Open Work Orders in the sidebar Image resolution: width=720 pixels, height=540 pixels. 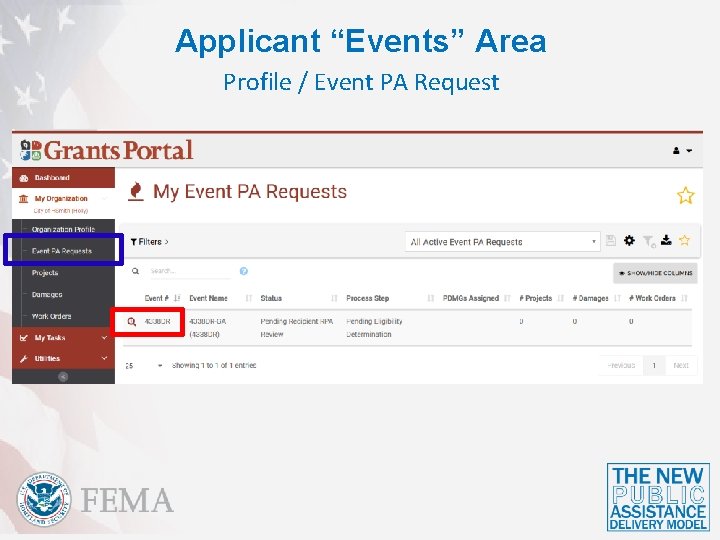pyautogui.click(x=51, y=316)
